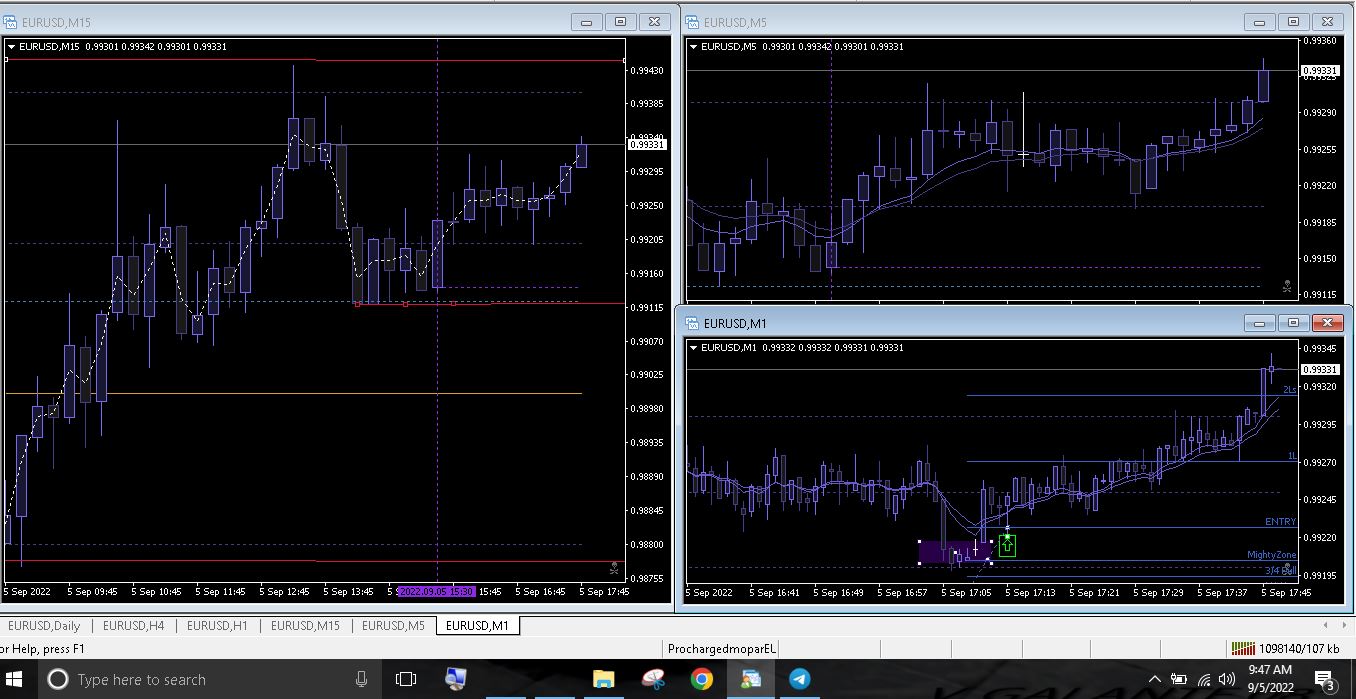Viewport: 1356px width, 699px height.
Task: Click the ProchargedmoparEL profile in status bar
Action: [722, 648]
